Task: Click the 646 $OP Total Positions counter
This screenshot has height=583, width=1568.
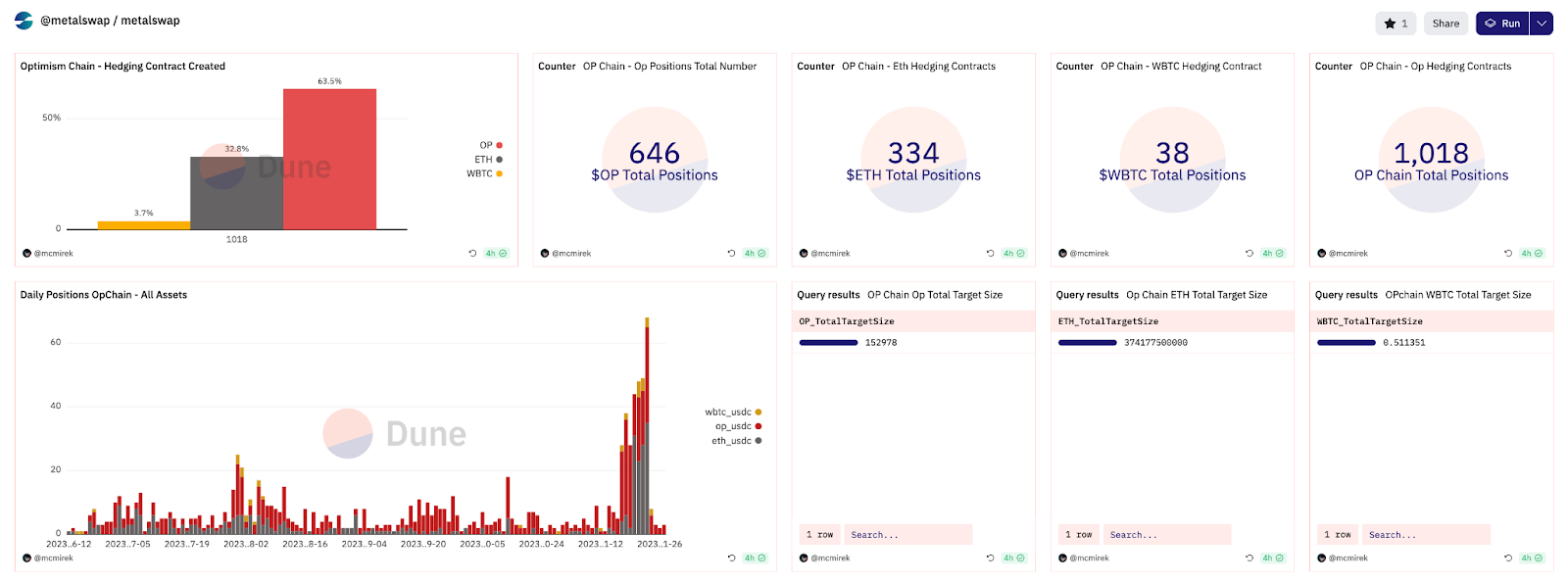Action: click(x=655, y=161)
